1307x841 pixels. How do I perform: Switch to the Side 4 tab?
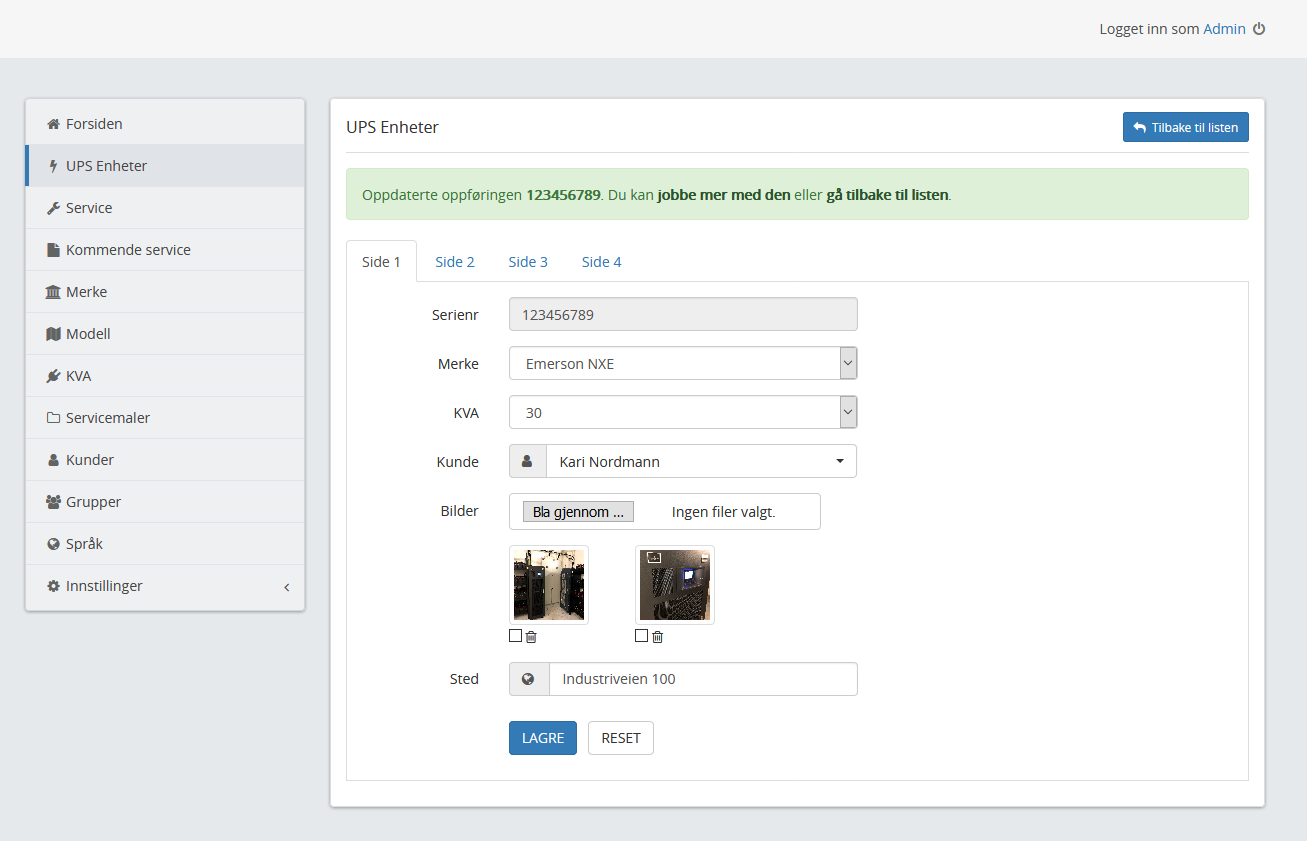point(601,262)
